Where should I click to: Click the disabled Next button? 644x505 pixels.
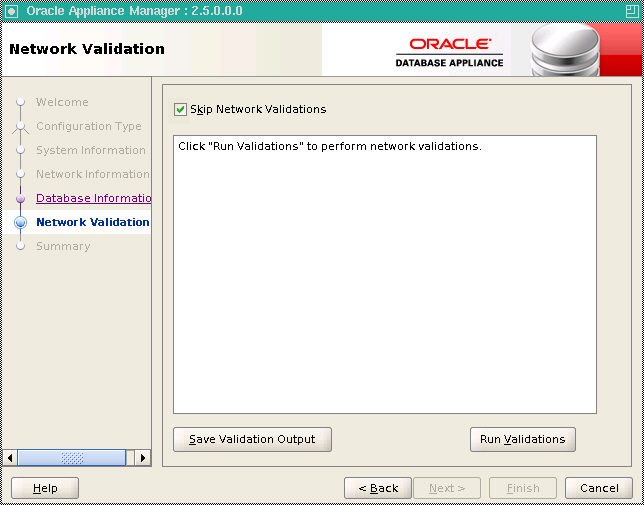click(447, 488)
